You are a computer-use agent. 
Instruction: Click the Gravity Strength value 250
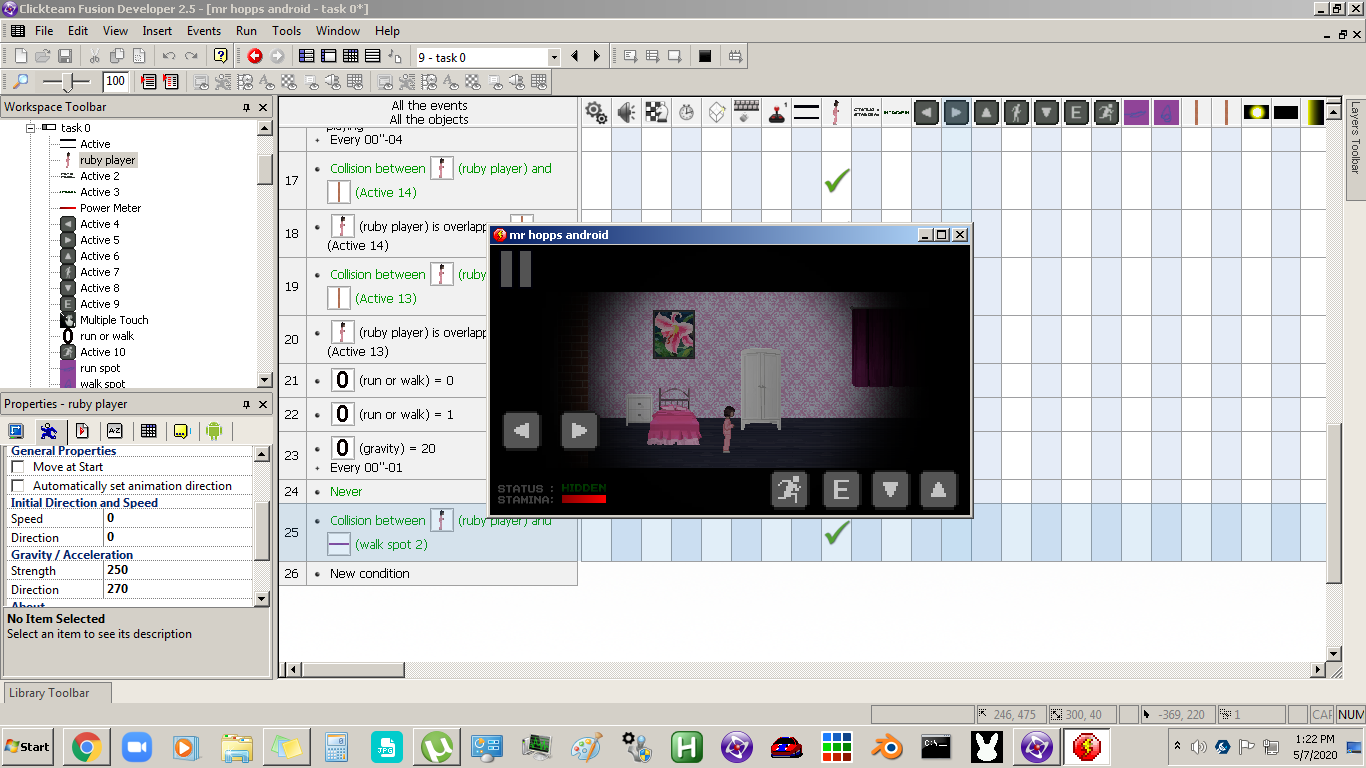tap(178, 570)
